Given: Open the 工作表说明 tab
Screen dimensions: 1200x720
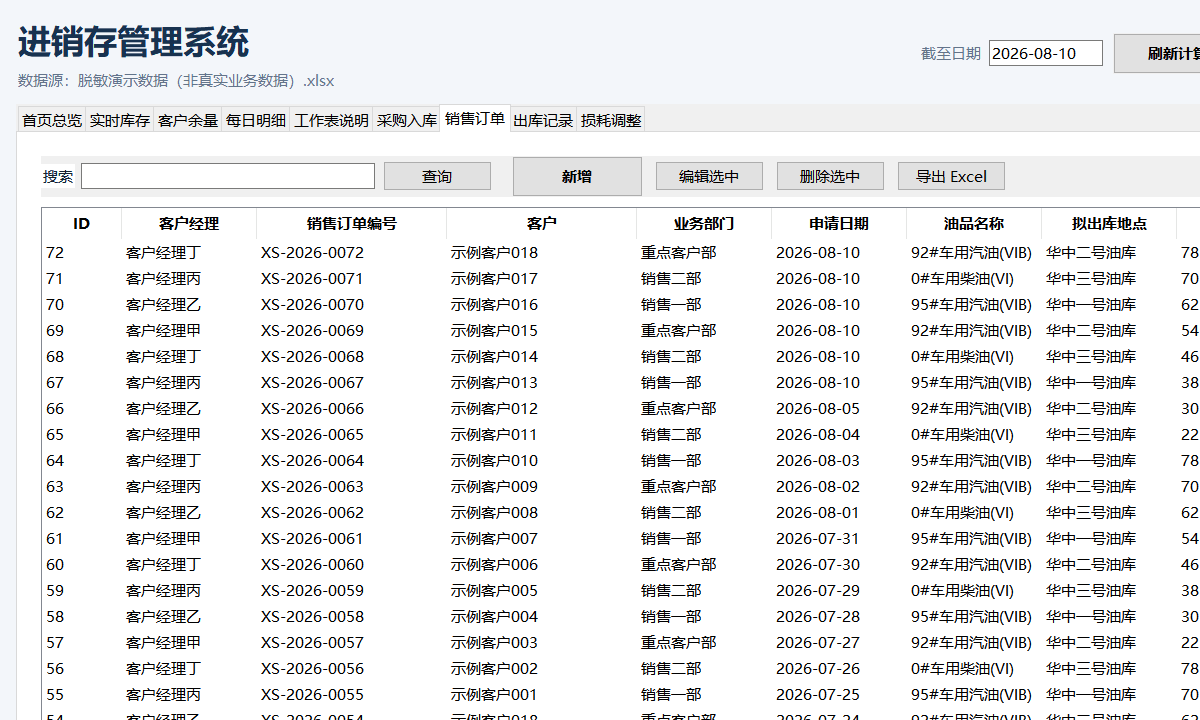Looking at the screenshot, I should click(x=331, y=120).
